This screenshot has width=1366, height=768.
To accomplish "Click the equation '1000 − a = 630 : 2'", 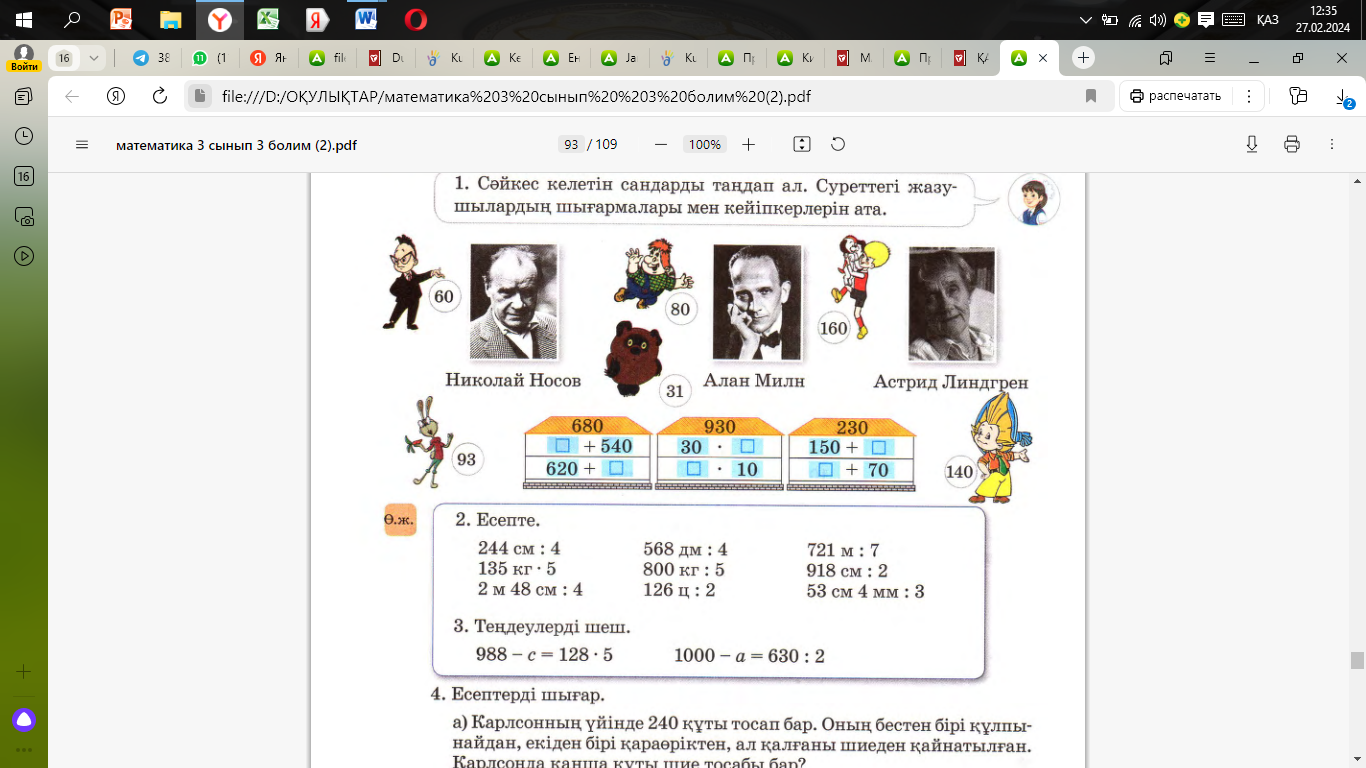I will point(750,656).
